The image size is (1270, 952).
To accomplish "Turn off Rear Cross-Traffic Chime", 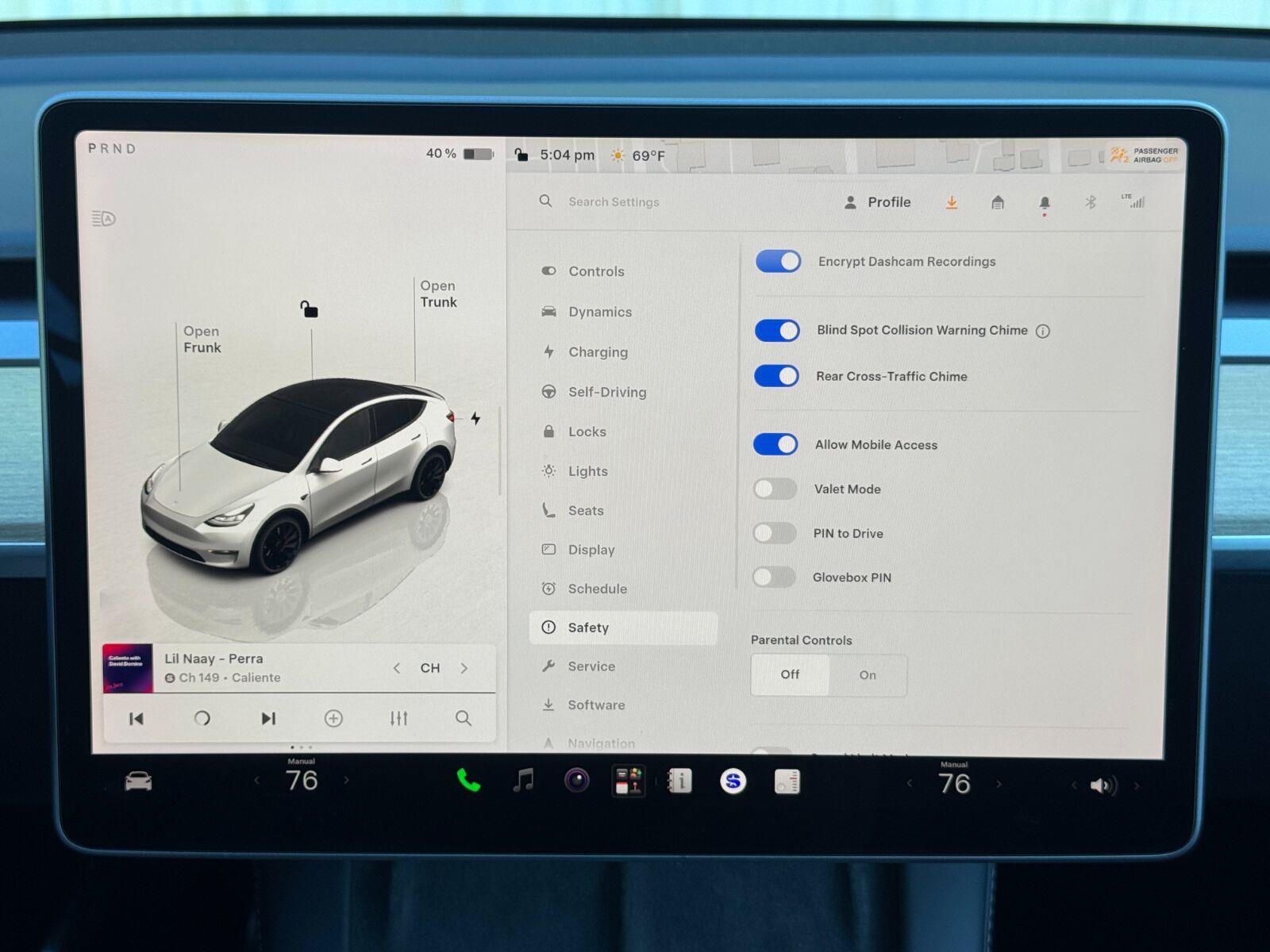I will pos(776,376).
